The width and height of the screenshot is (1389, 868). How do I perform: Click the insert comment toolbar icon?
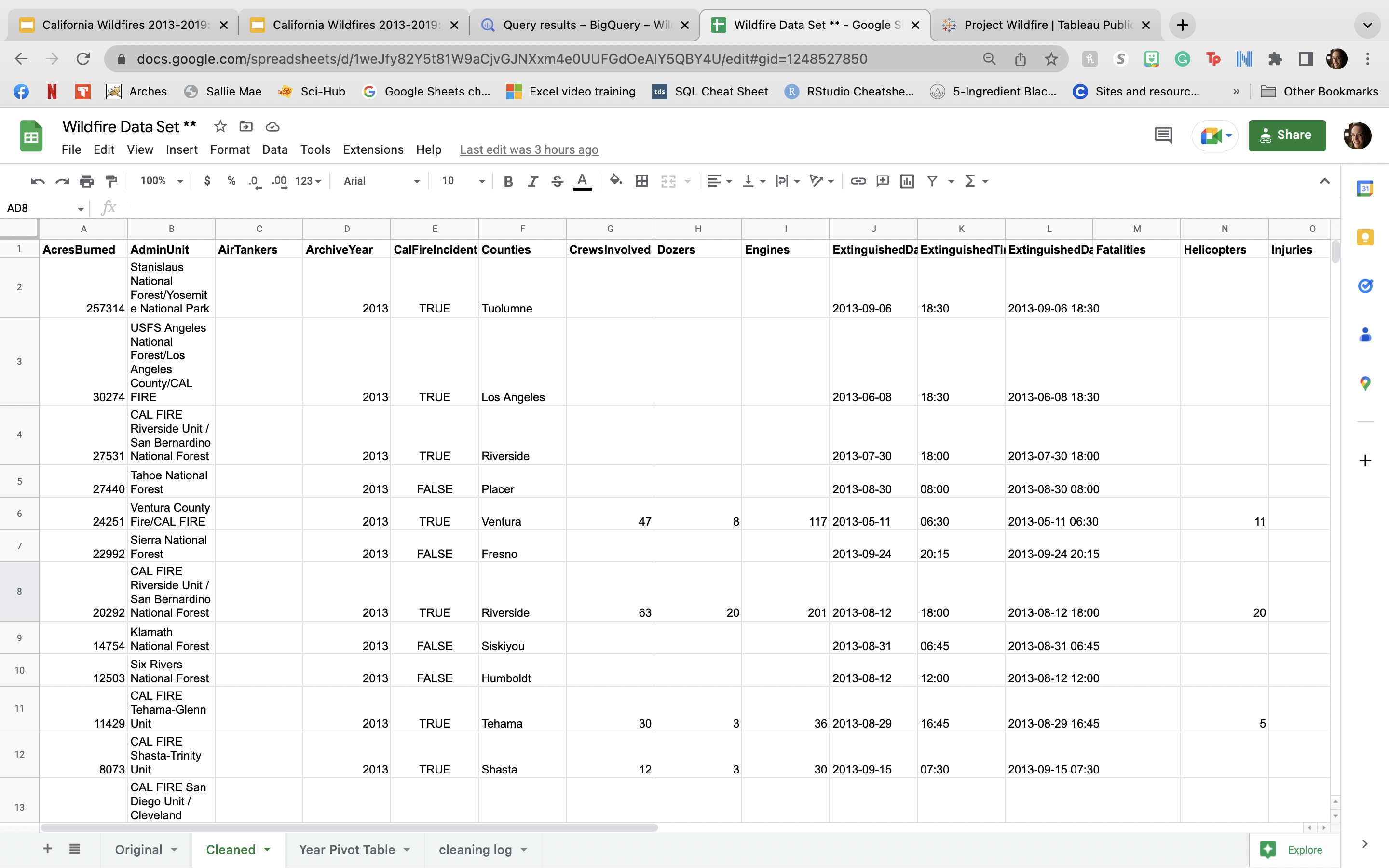coord(882,181)
